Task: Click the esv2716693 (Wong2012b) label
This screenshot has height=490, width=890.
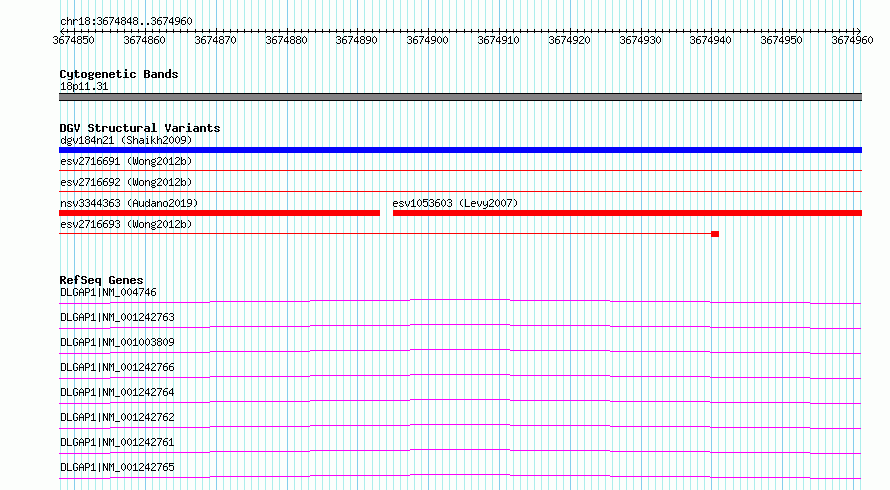Action: 126,224
